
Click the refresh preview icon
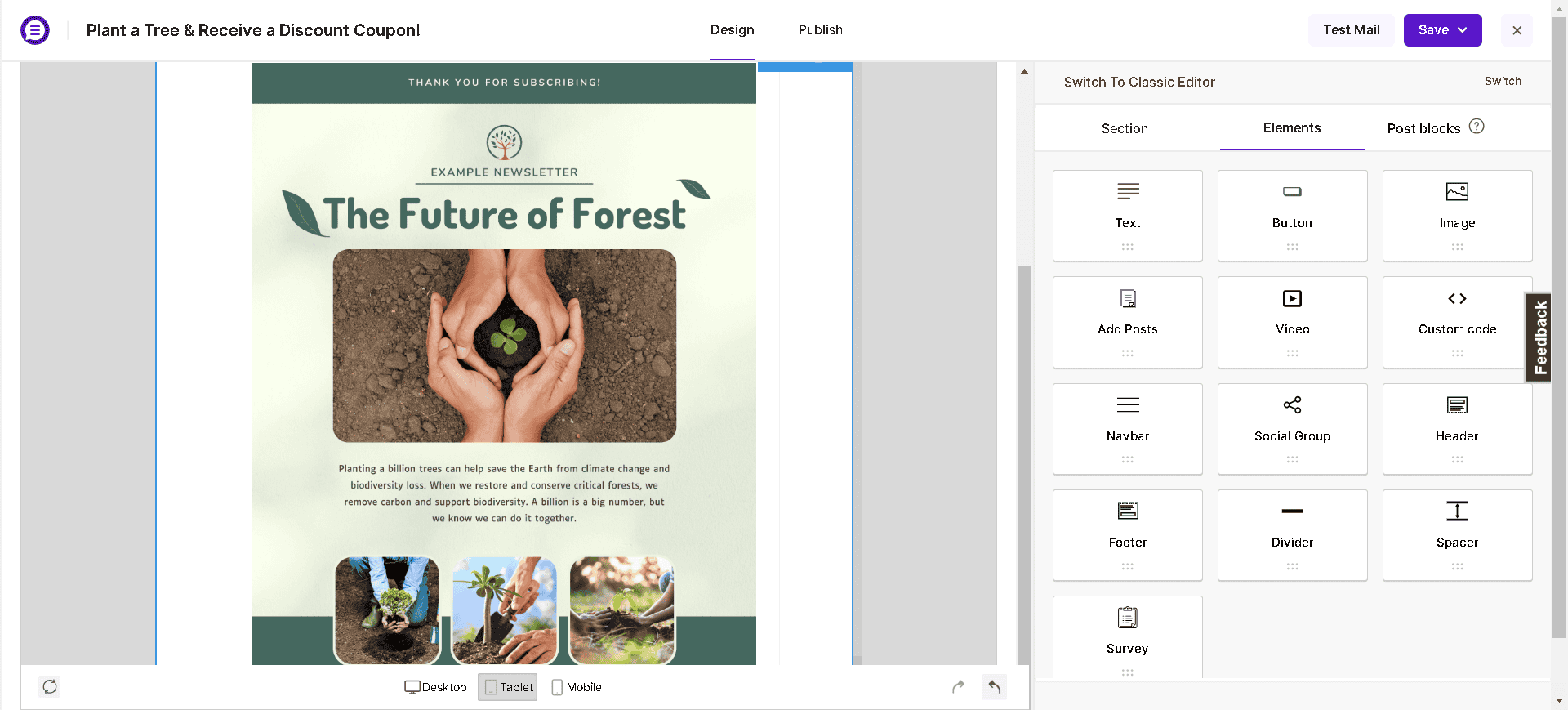[50, 687]
